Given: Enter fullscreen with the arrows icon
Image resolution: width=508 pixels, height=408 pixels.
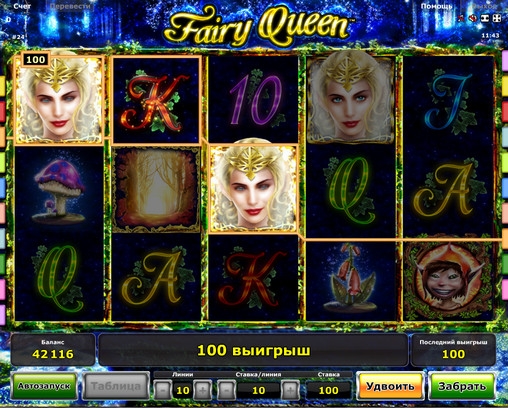Looking at the screenshot, I should 497,18.
